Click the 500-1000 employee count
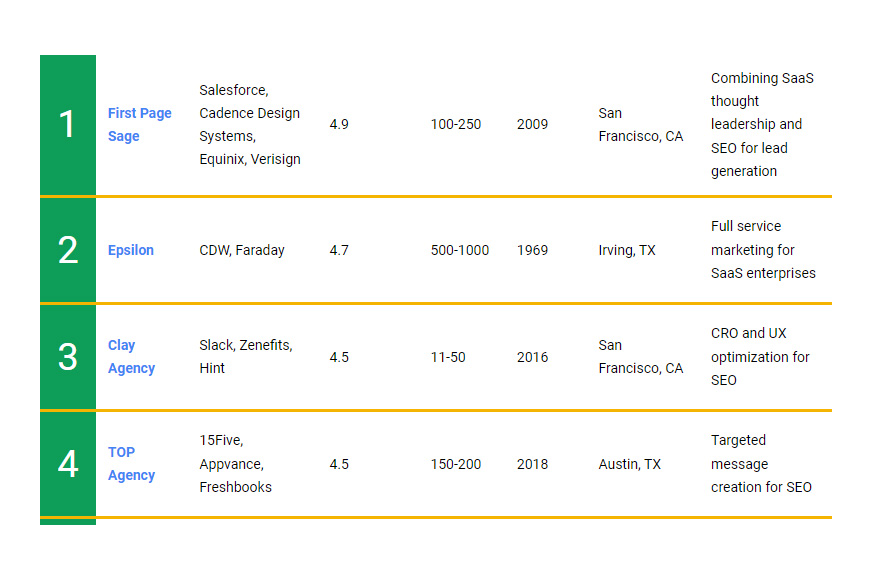Viewport: 870px width, 570px height. pos(460,250)
